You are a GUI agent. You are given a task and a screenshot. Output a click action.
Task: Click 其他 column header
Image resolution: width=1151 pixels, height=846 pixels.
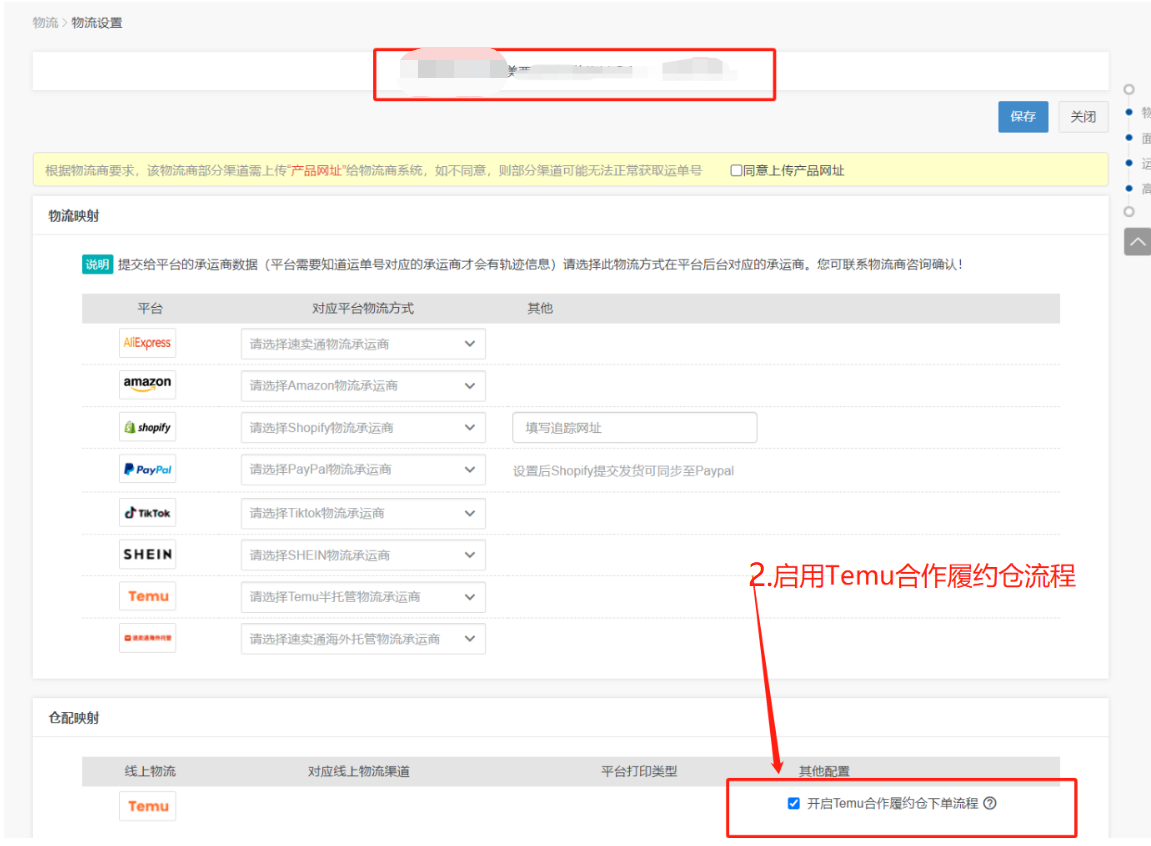coord(540,308)
